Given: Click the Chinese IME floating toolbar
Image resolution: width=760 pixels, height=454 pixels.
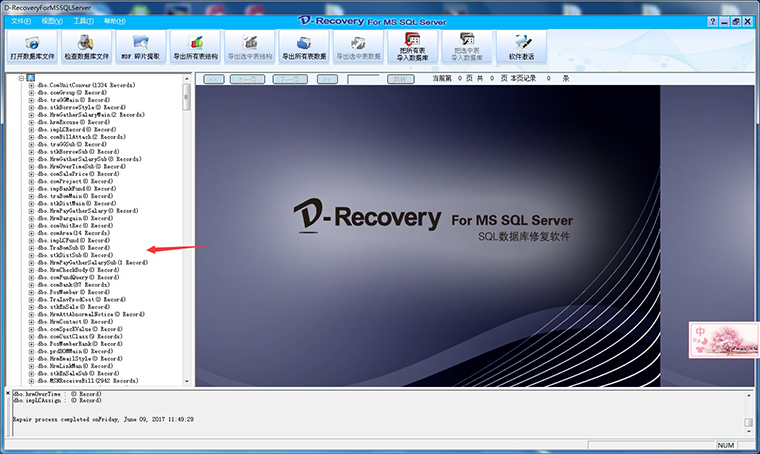Looking at the screenshot, I should coord(724,340).
